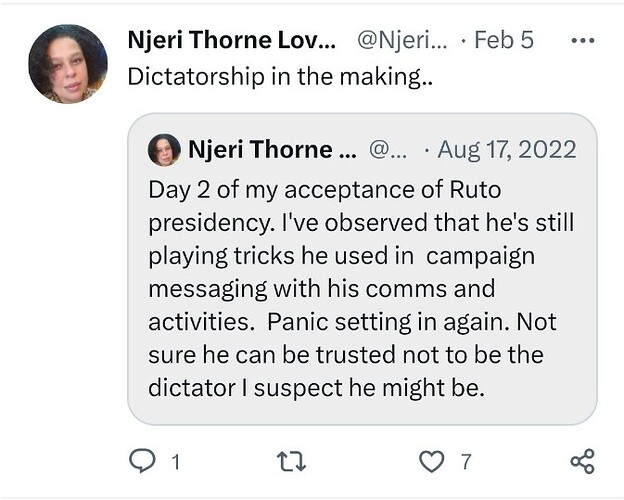This screenshot has width=624, height=500.
Task: Click the reply count "1"
Action: (176, 462)
